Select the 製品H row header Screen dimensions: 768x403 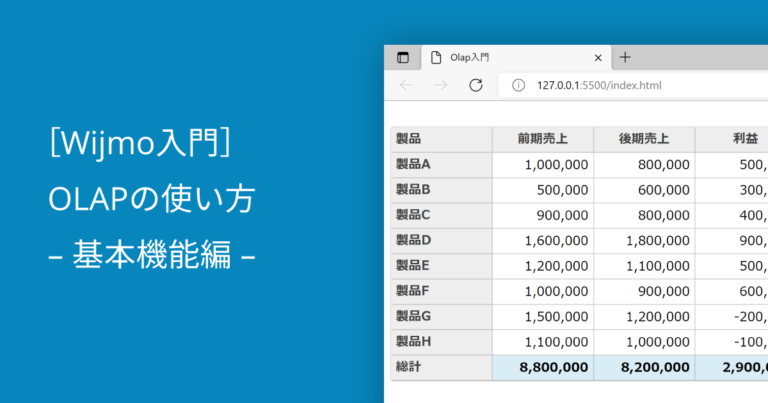coord(441,342)
